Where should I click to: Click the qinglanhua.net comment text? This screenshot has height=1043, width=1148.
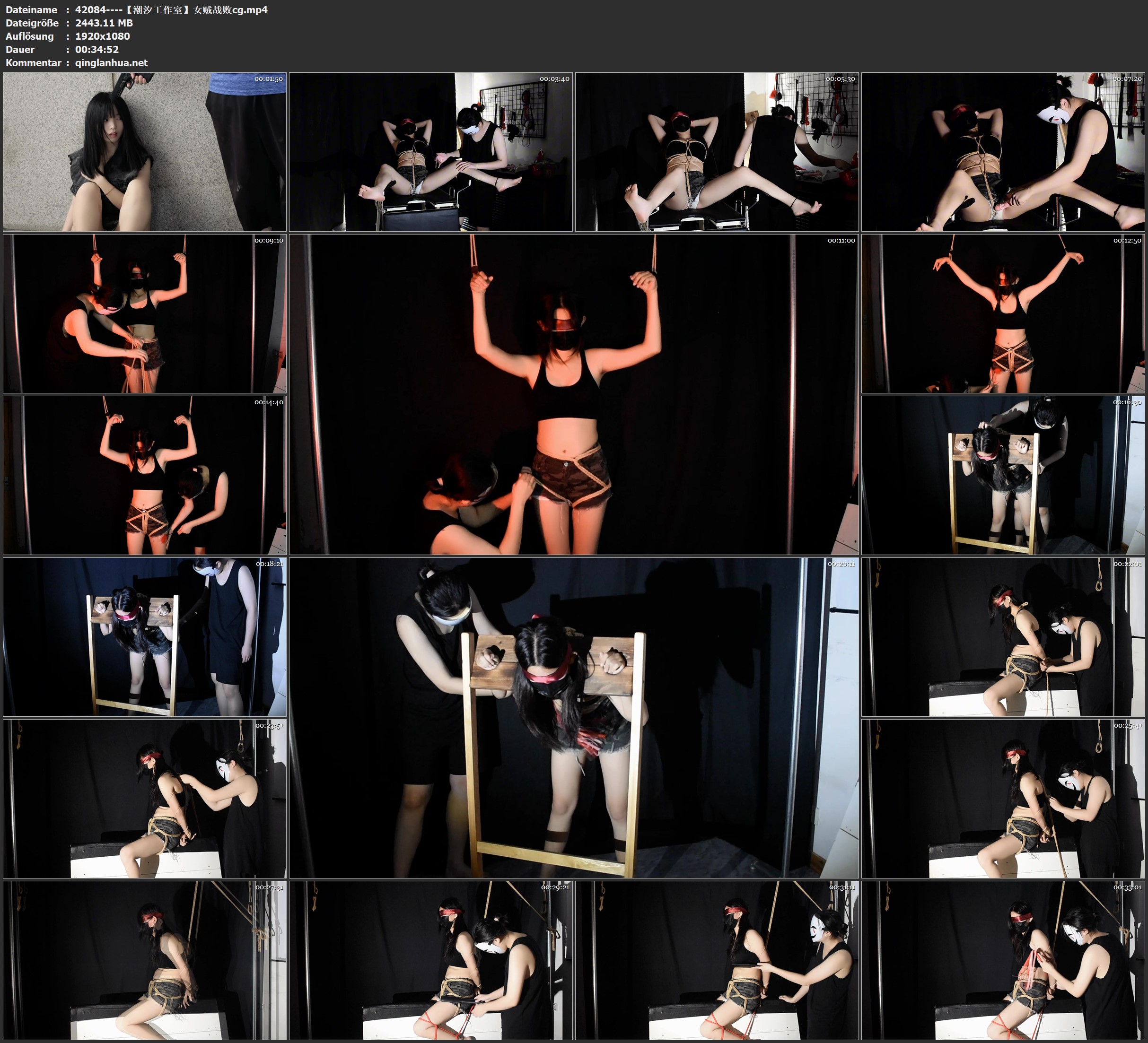tap(111, 62)
